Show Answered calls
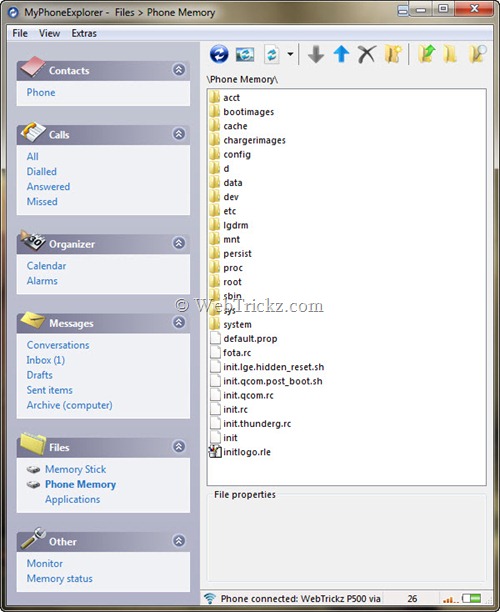The width and height of the screenshot is (500, 612). click(48, 187)
